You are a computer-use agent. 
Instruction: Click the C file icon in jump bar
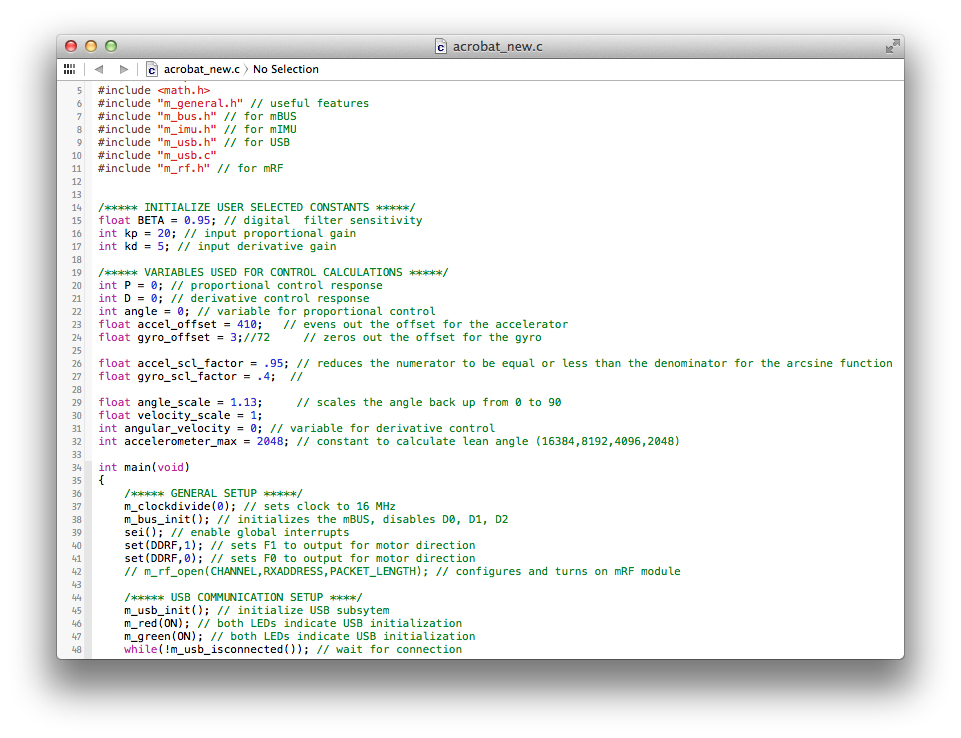coord(151,69)
